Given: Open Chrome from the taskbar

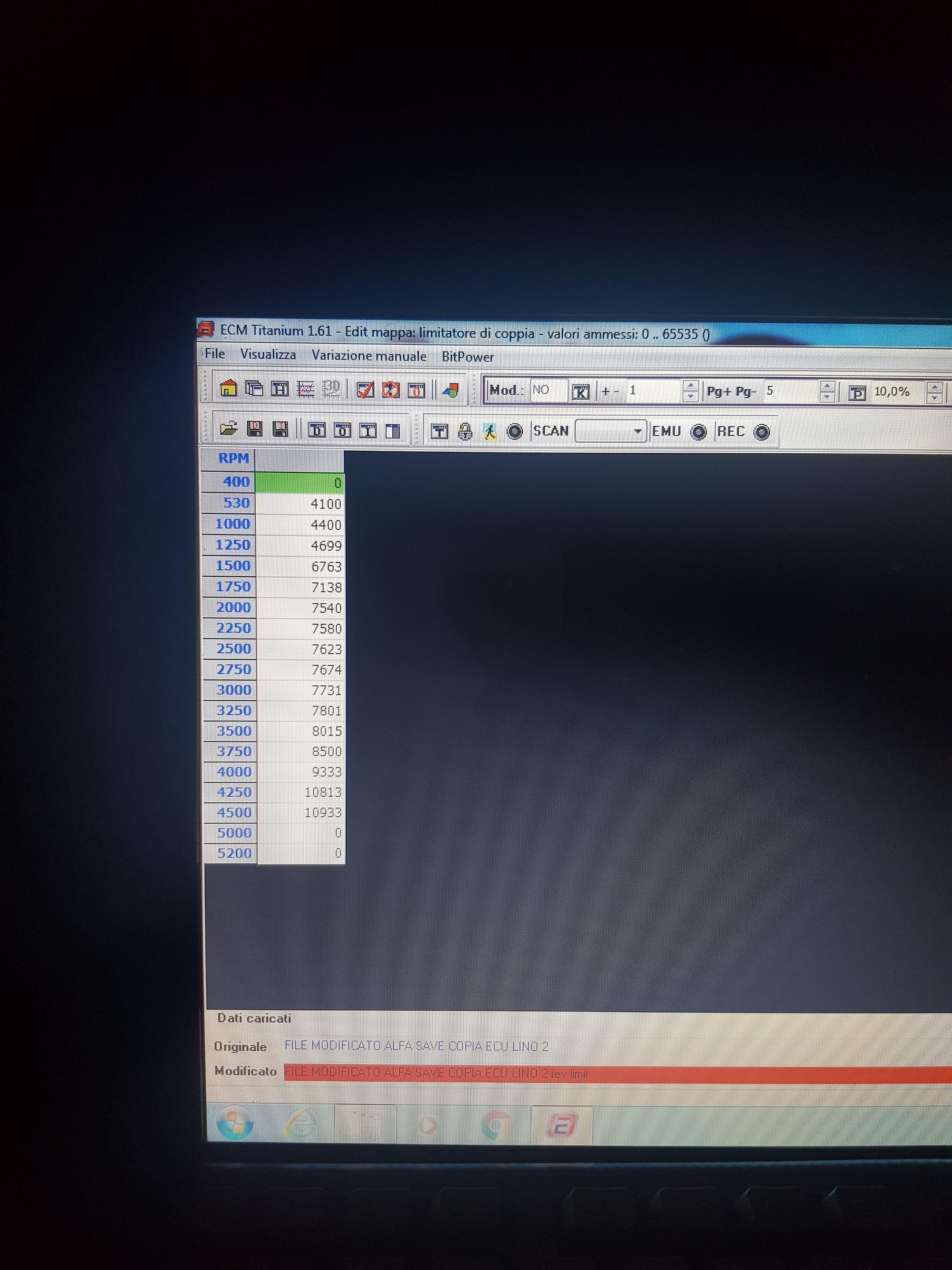Looking at the screenshot, I should point(496,1126).
